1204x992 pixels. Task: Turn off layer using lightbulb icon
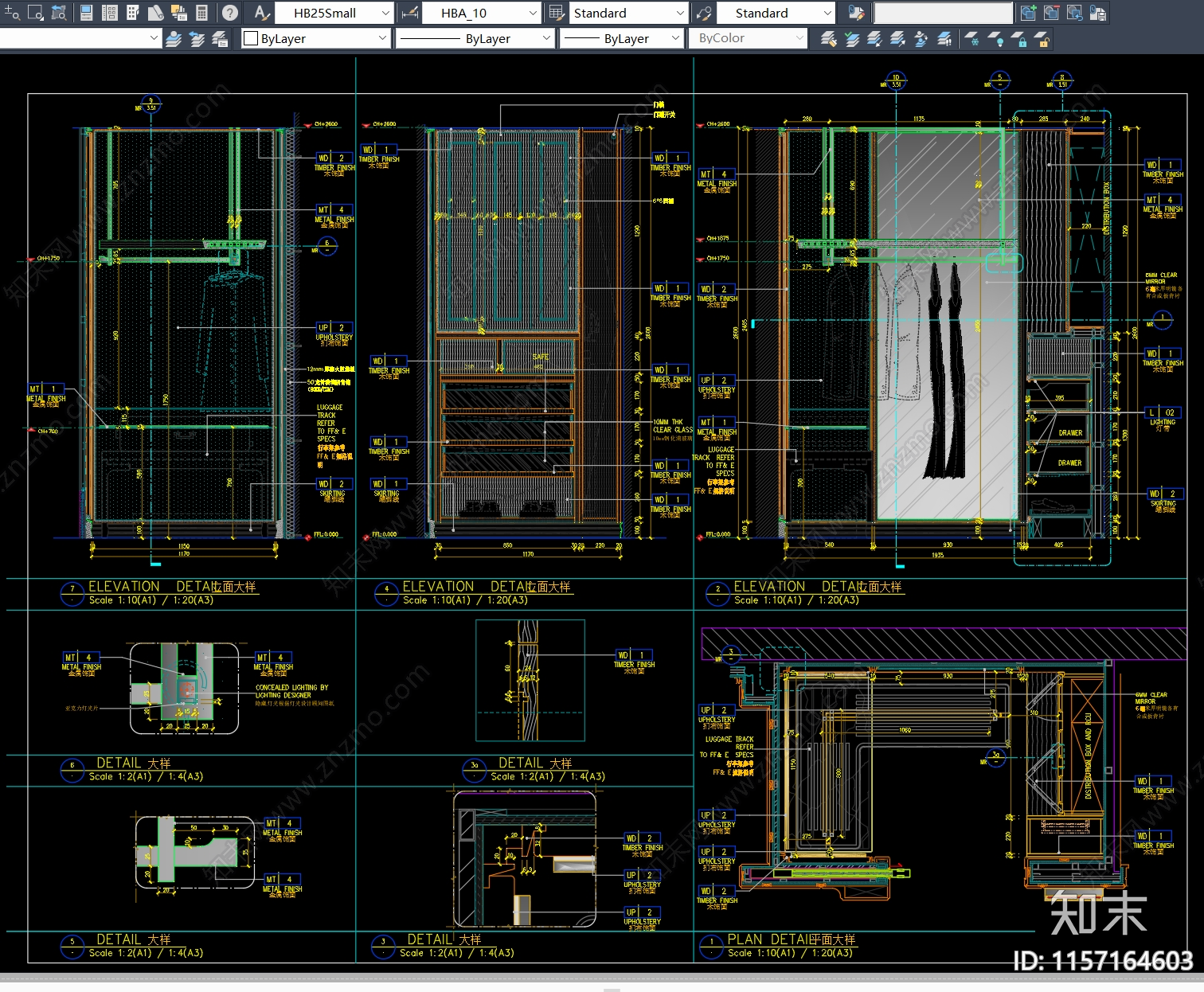point(996,38)
